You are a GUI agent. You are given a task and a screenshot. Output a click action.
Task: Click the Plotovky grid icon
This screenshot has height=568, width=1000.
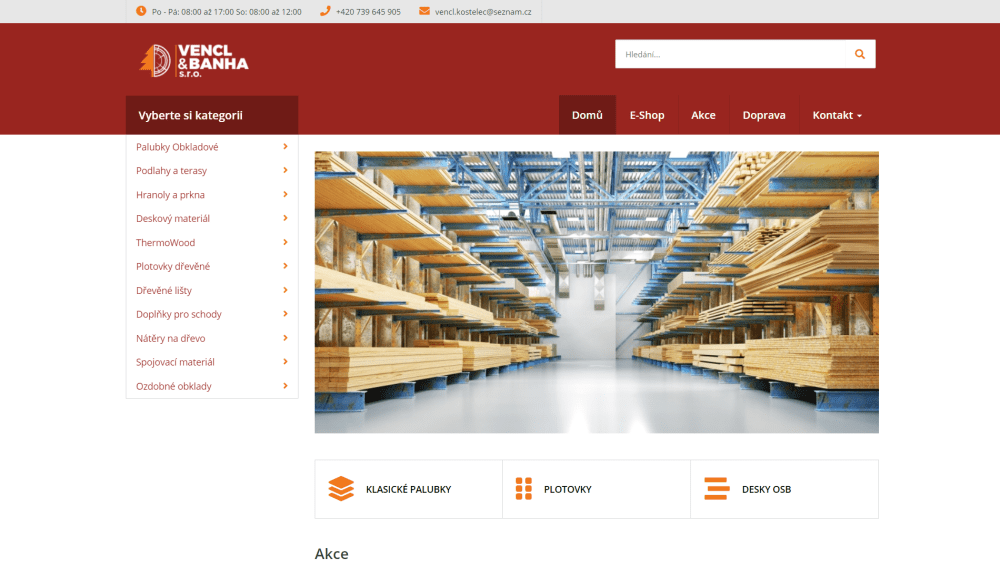pyautogui.click(x=524, y=488)
